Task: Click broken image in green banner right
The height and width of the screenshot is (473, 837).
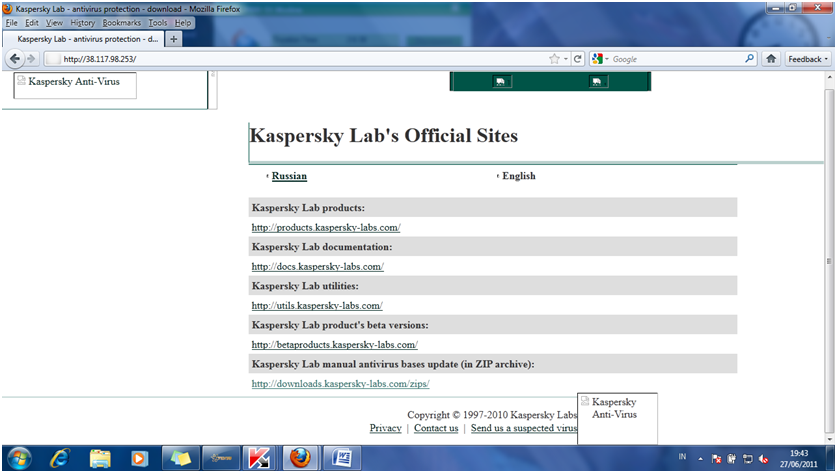Action: click(597, 82)
